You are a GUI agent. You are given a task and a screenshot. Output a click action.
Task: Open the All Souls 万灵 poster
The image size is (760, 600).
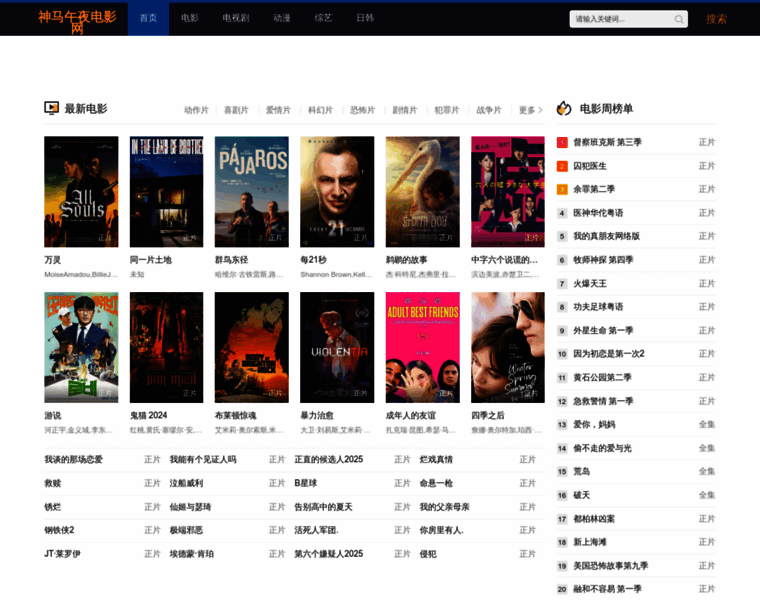81,191
